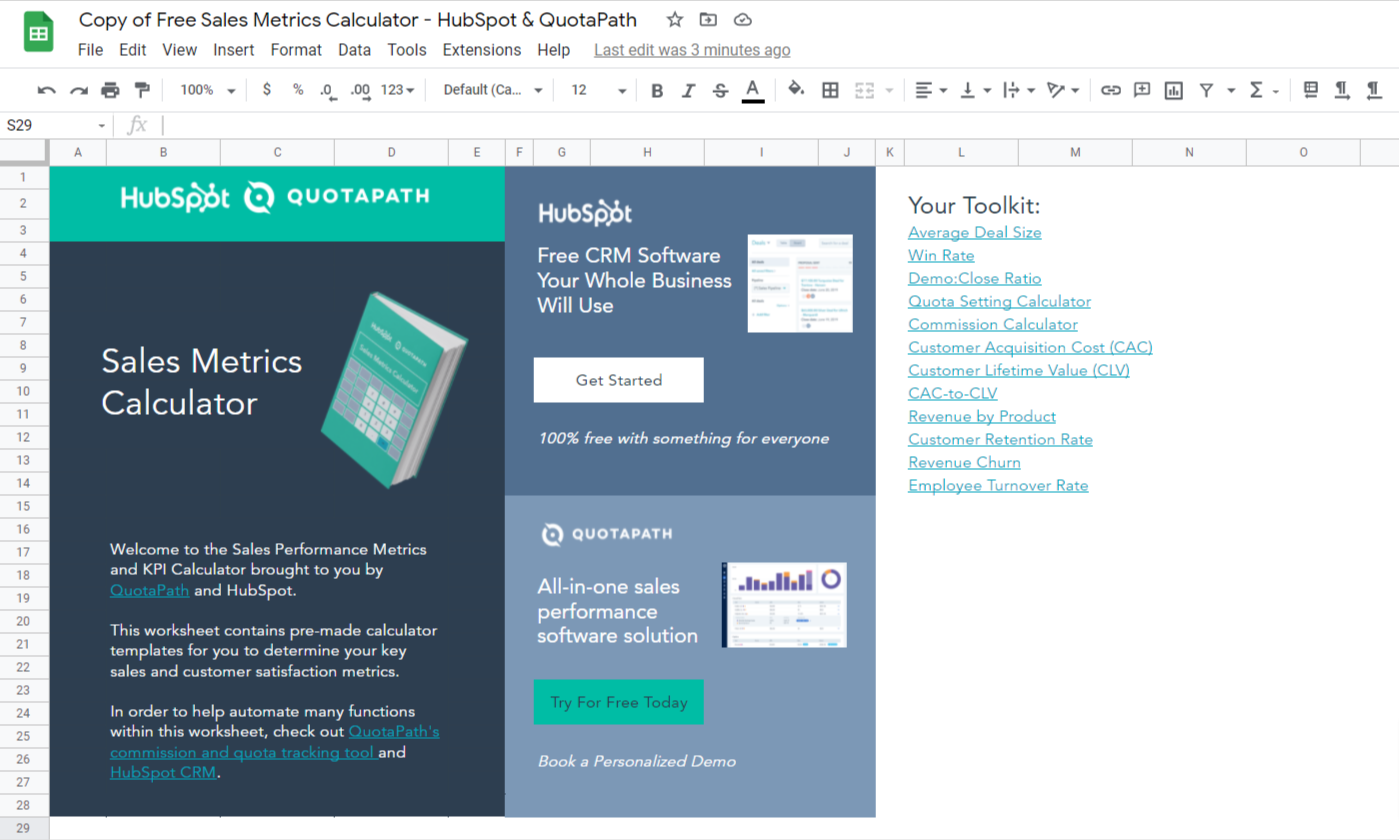Screen dimensions: 1399x840
Task: Click the HubSpot CRM link
Action: click(163, 772)
